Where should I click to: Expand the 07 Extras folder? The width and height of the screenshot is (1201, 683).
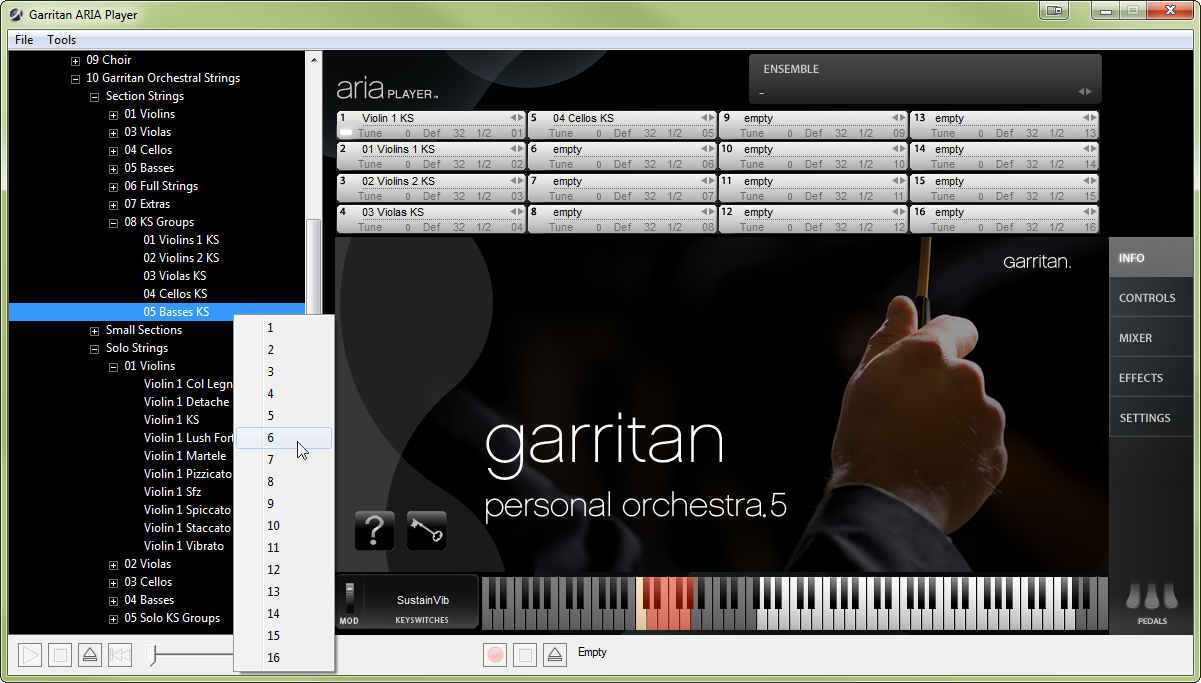pos(114,204)
